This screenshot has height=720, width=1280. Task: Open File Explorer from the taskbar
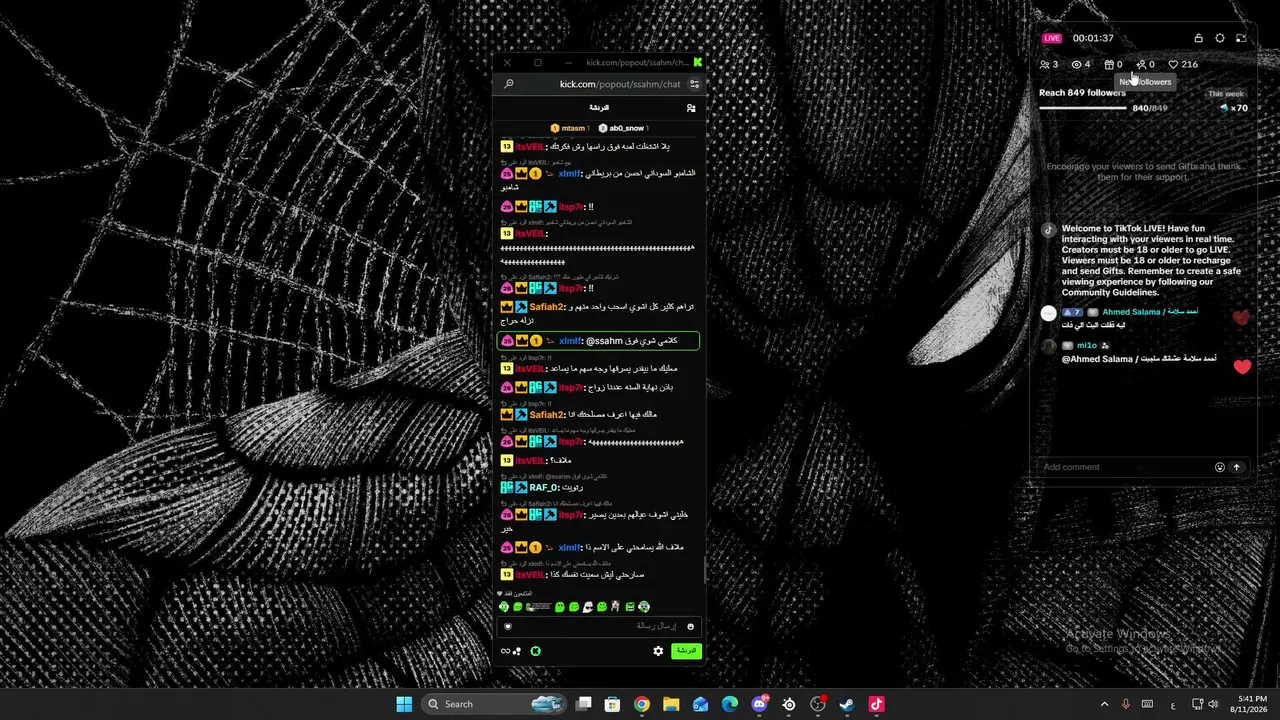671,704
